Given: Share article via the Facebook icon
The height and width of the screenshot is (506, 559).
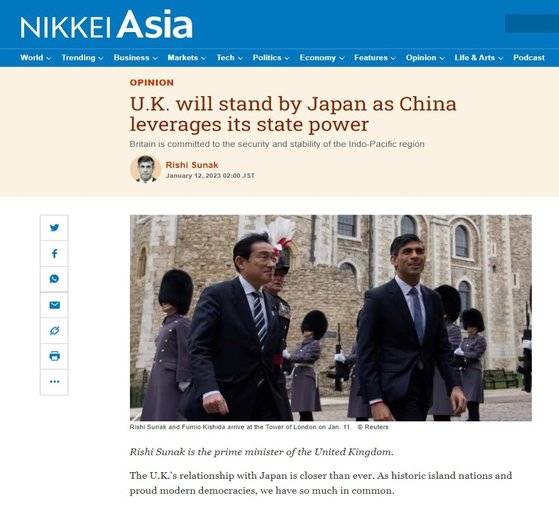Looking at the screenshot, I should pyautogui.click(x=54, y=254).
